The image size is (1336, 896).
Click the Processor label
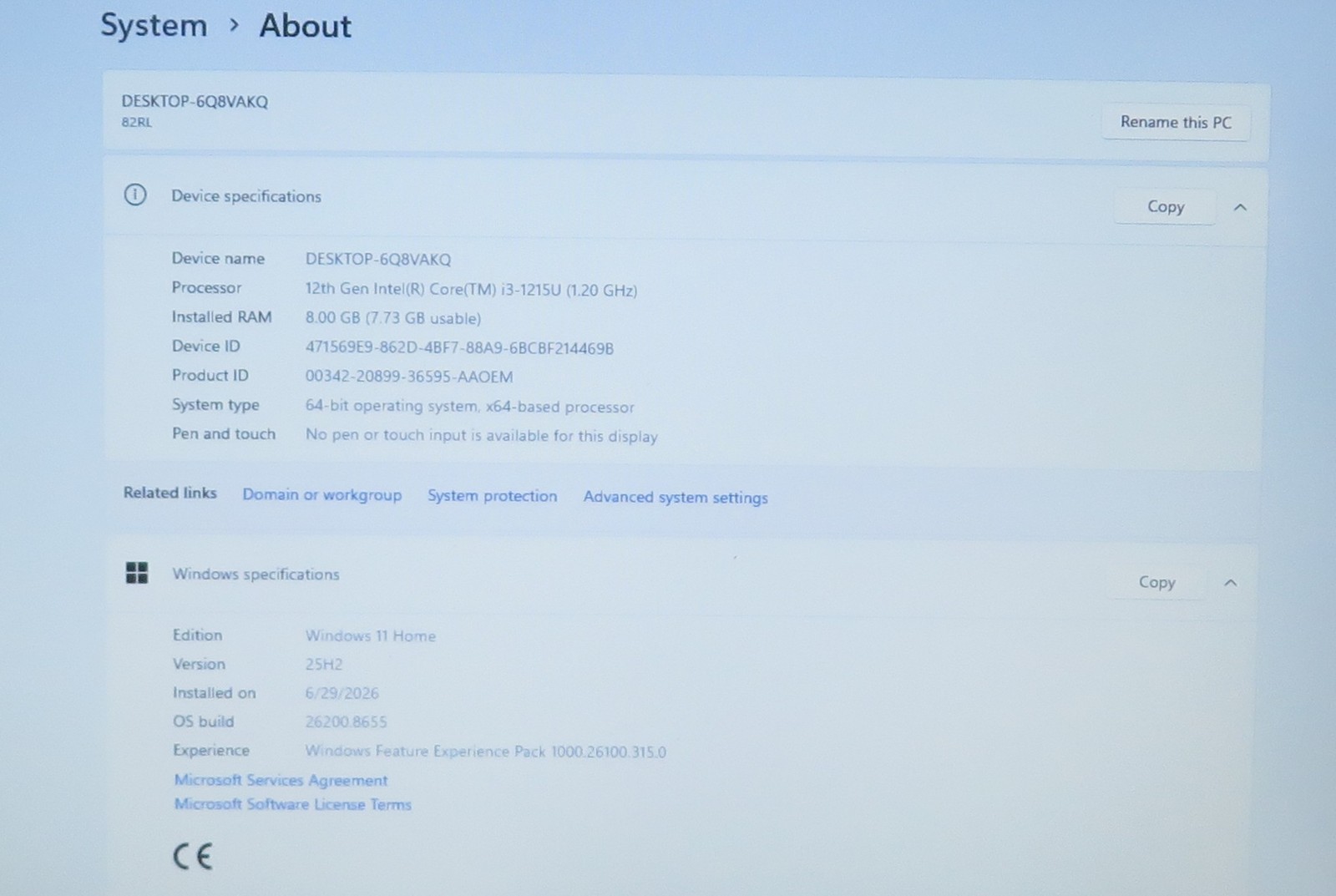pyautogui.click(x=206, y=287)
